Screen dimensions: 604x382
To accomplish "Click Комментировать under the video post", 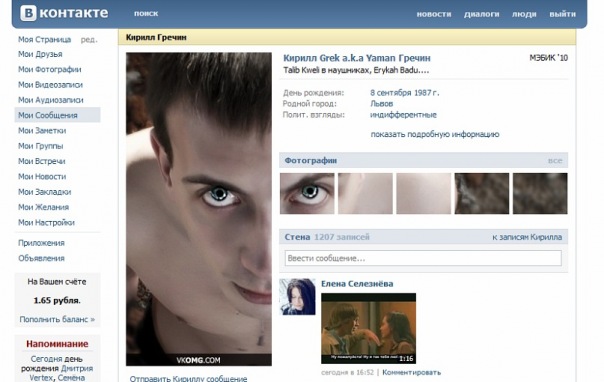I will 411,372.
